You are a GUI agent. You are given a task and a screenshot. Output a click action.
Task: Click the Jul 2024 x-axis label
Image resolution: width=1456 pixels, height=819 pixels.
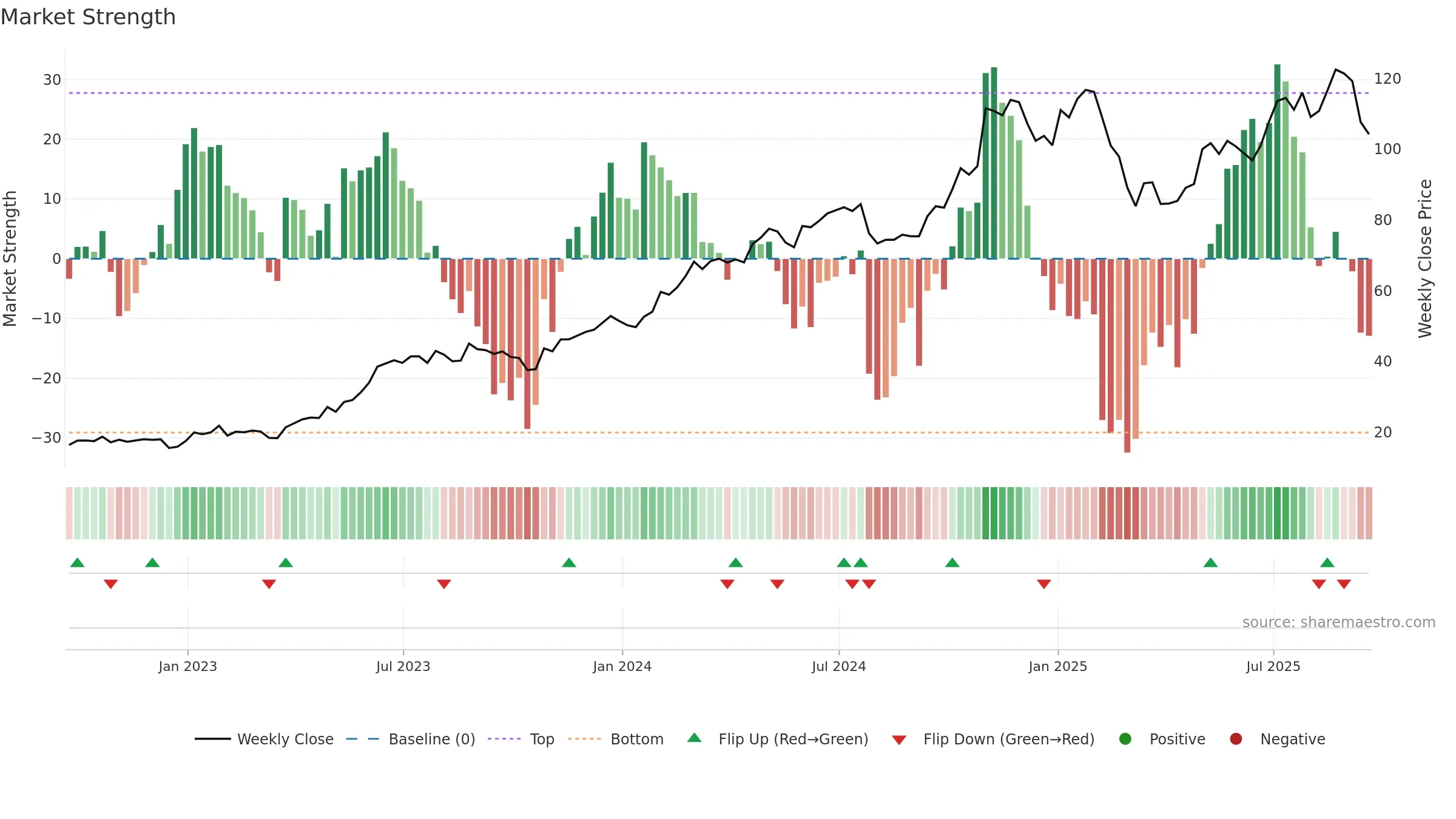click(839, 667)
